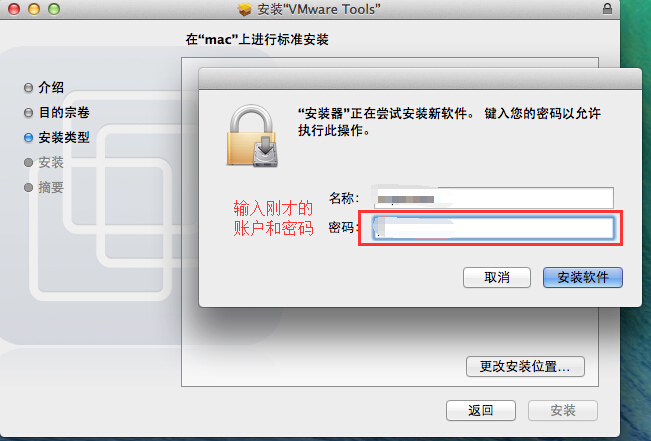This screenshot has width=651, height=441.
Task: Click the VMware Tools package icon in title
Action: pos(245,9)
